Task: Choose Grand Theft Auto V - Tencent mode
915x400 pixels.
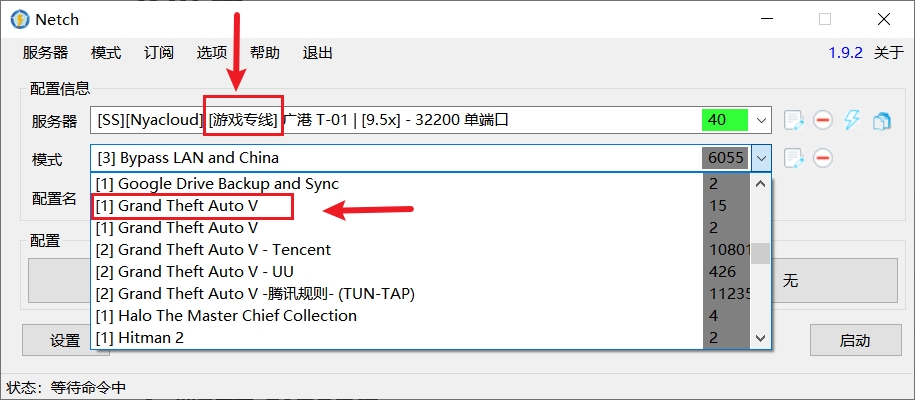Action: [224, 250]
